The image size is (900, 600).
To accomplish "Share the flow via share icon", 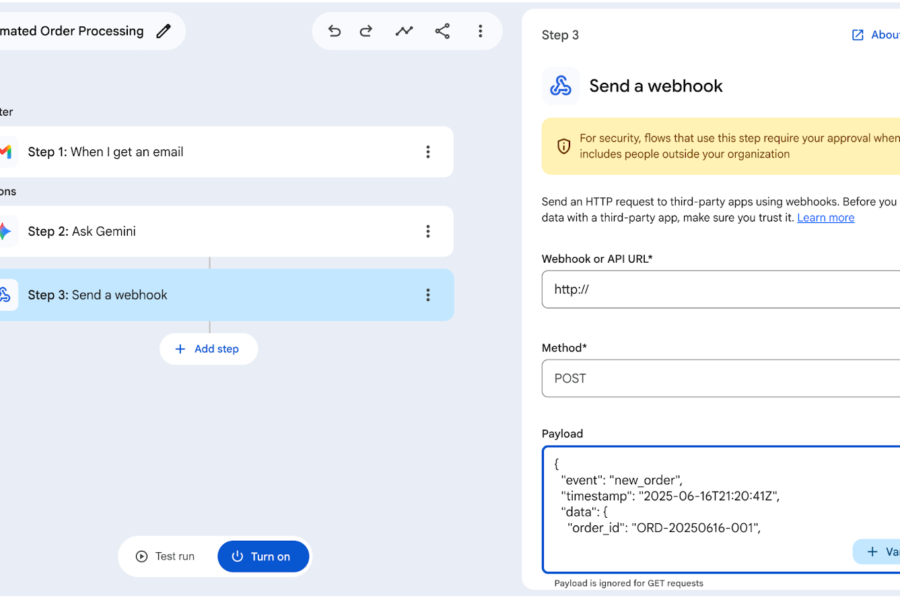I will tap(442, 31).
